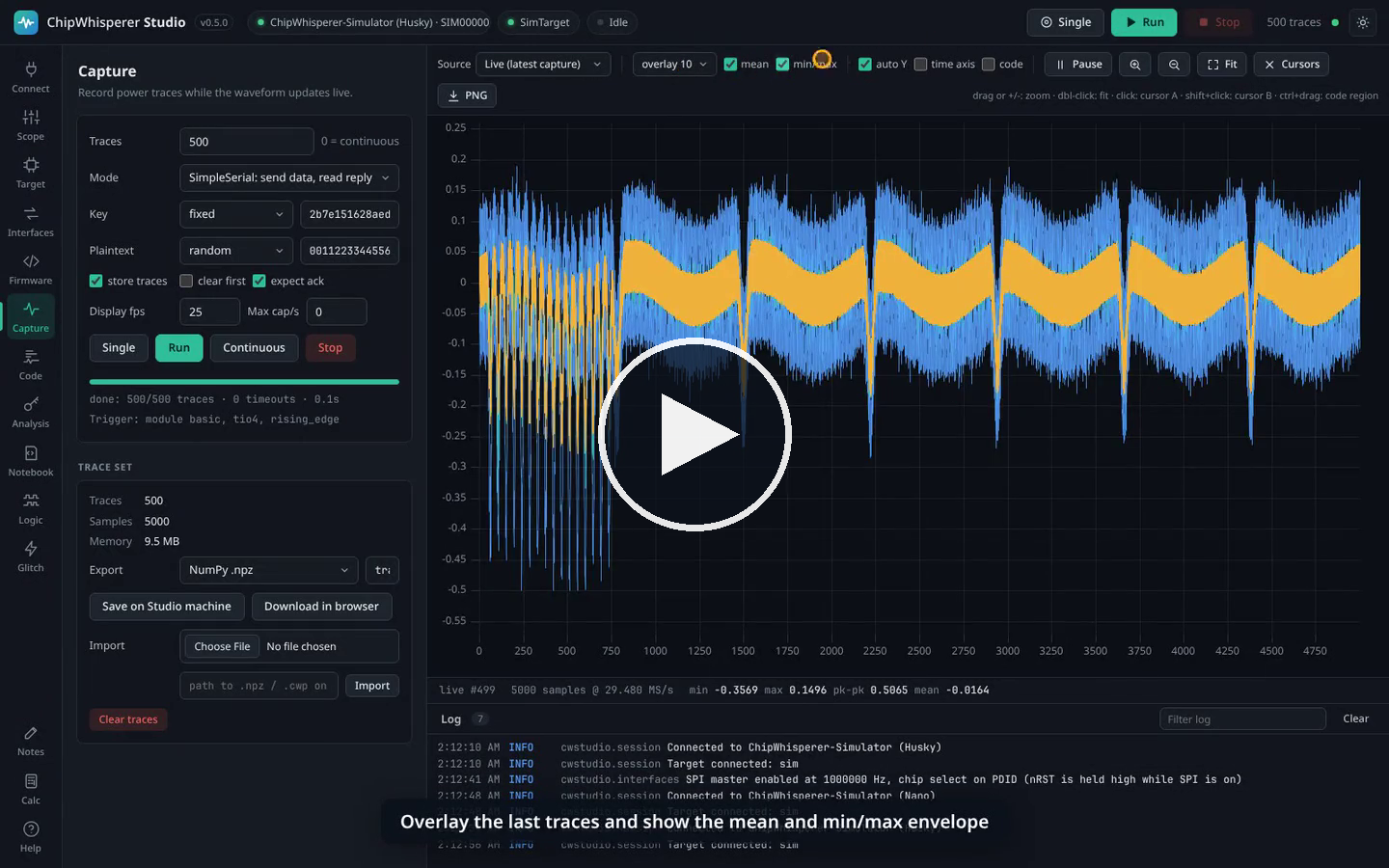Image resolution: width=1389 pixels, height=868 pixels.
Task: Open the Scope settings panel
Action: [x=31, y=125]
